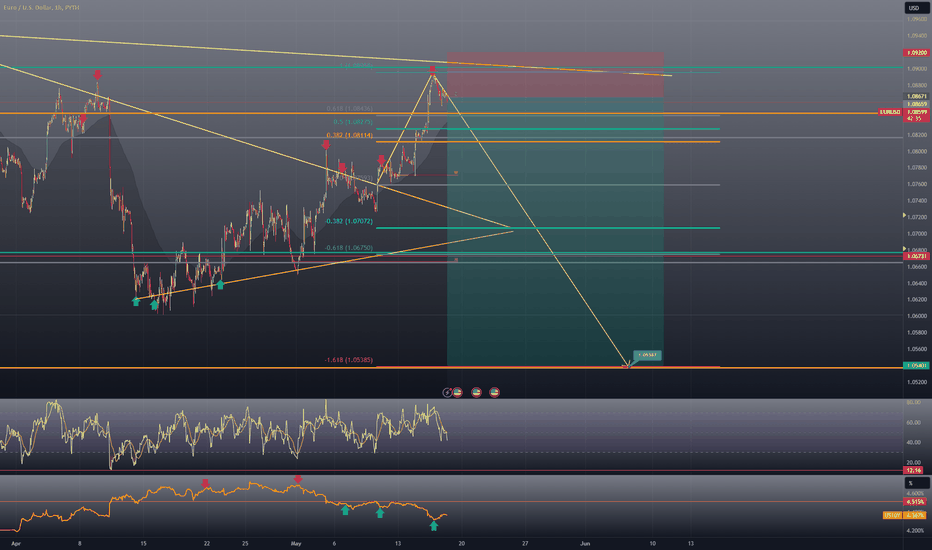Click the lightning bolt events icon below the chart
Viewport: 932px width, 550px height.
447,392
